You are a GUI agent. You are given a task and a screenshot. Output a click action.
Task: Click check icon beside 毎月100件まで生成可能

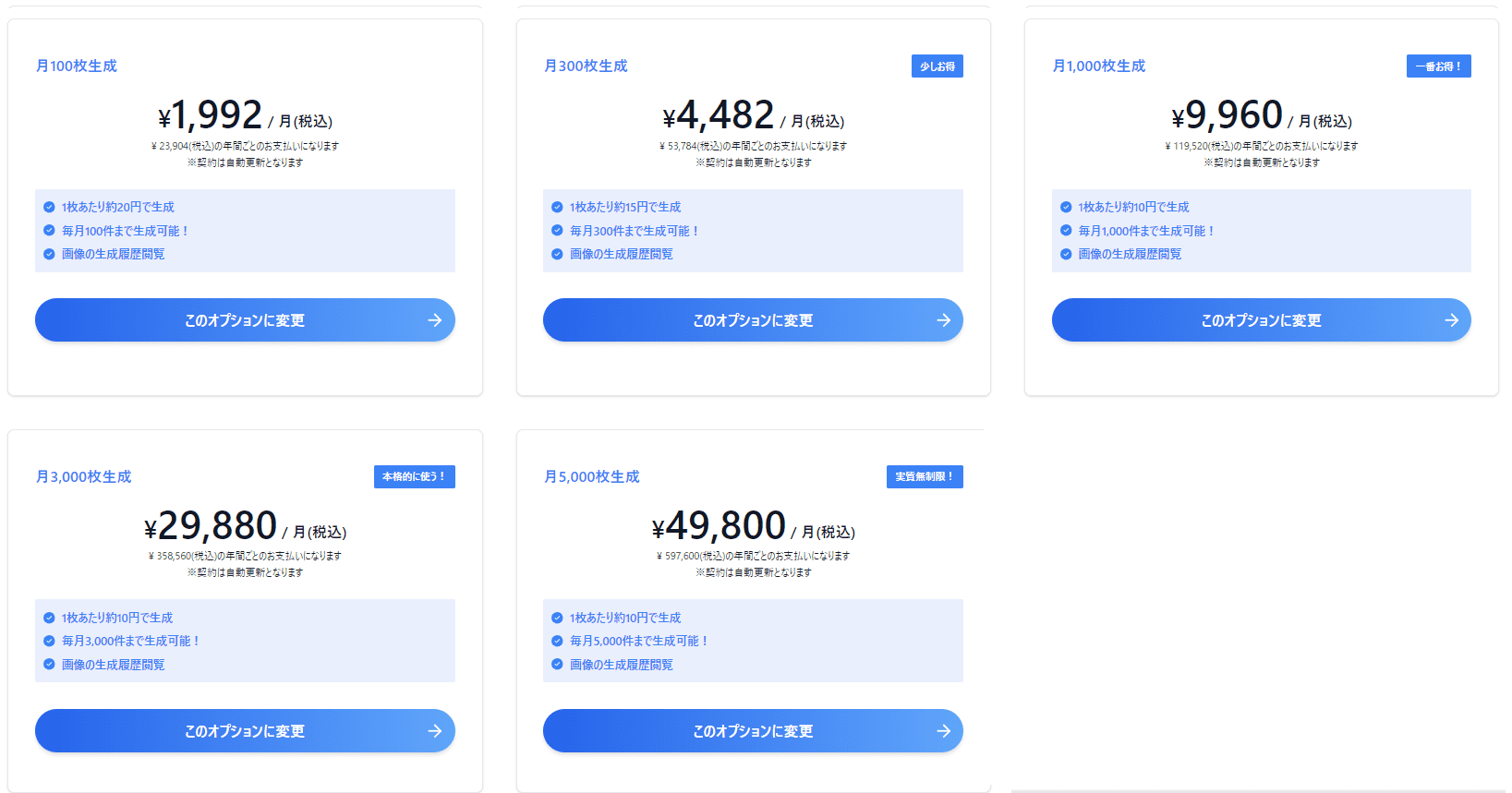[49, 231]
